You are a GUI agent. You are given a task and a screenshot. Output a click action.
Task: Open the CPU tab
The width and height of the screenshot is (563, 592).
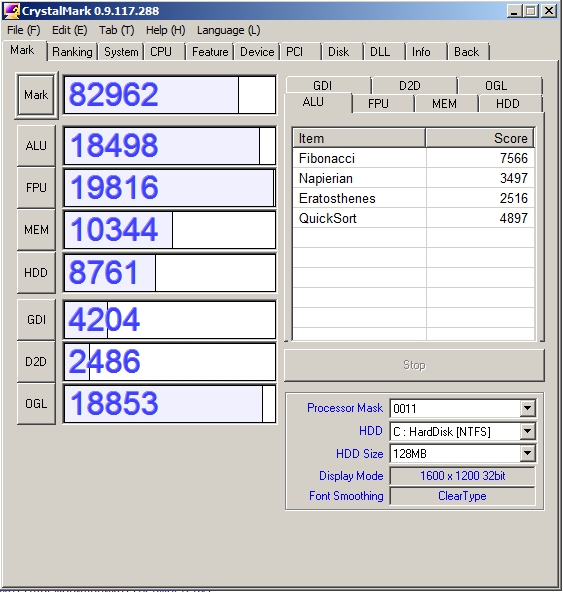161,52
